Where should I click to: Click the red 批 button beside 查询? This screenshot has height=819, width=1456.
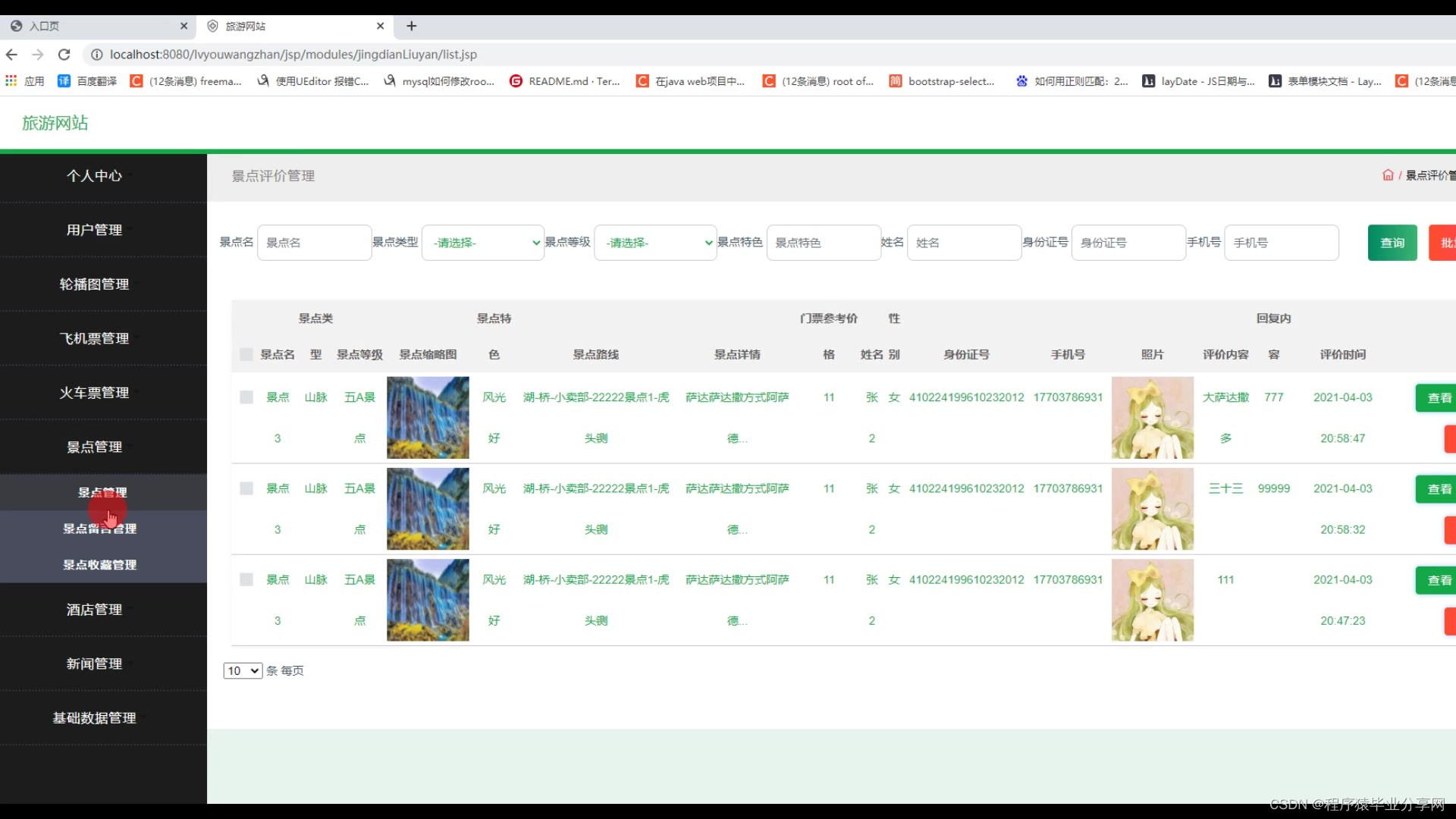point(1442,243)
